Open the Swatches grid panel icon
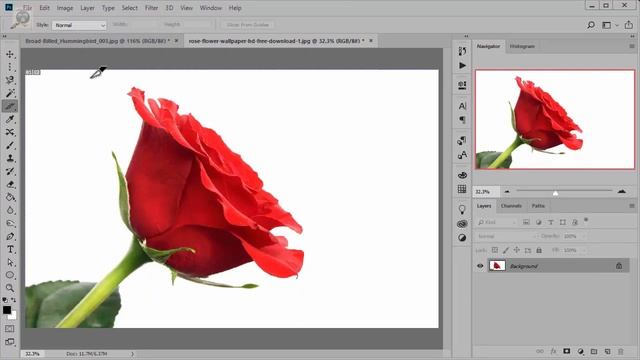This screenshot has height=360, width=640. tap(462, 189)
